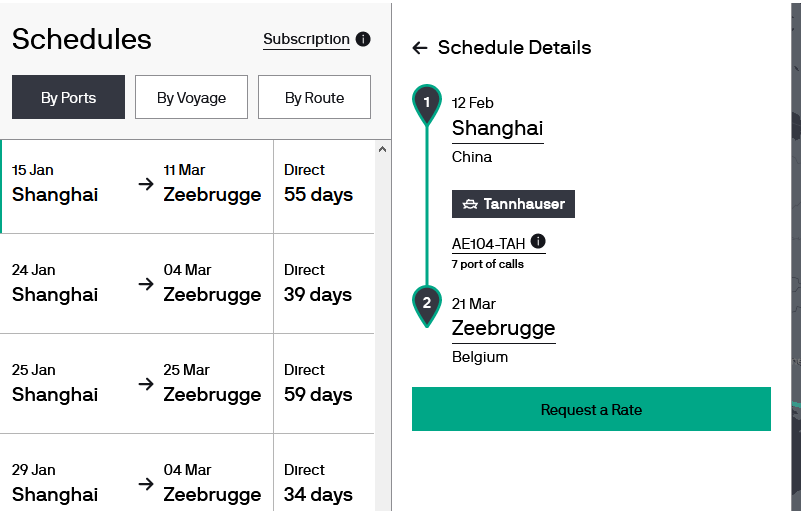
Task: Click the route arrow in the 25 Jan schedule
Action: (146, 384)
